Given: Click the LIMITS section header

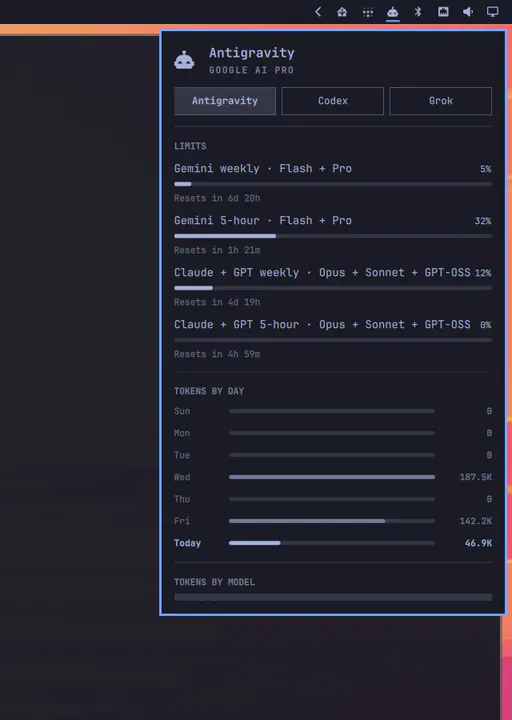Looking at the screenshot, I should point(190,146).
